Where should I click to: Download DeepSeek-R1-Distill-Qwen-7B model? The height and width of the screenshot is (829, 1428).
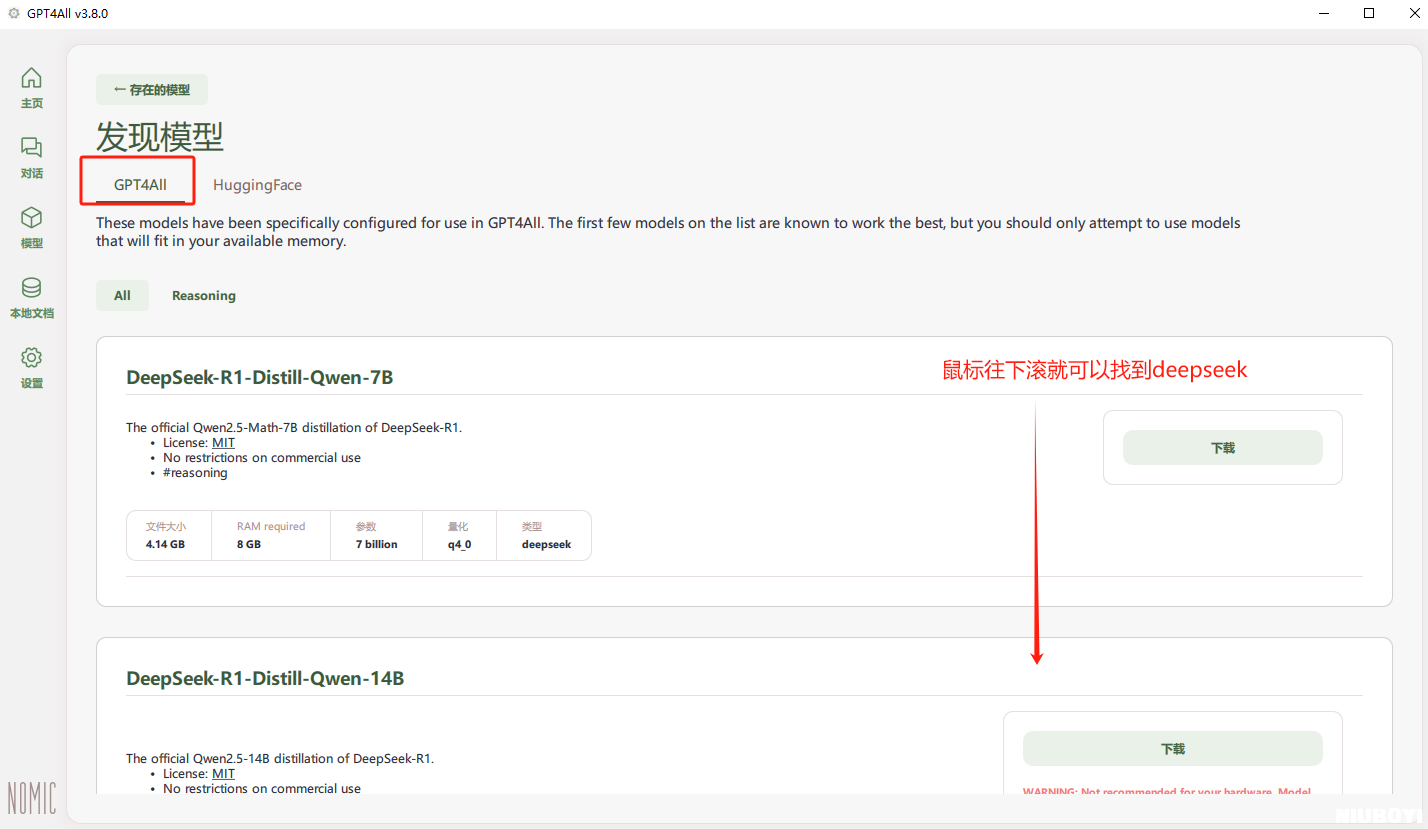click(x=1223, y=447)
